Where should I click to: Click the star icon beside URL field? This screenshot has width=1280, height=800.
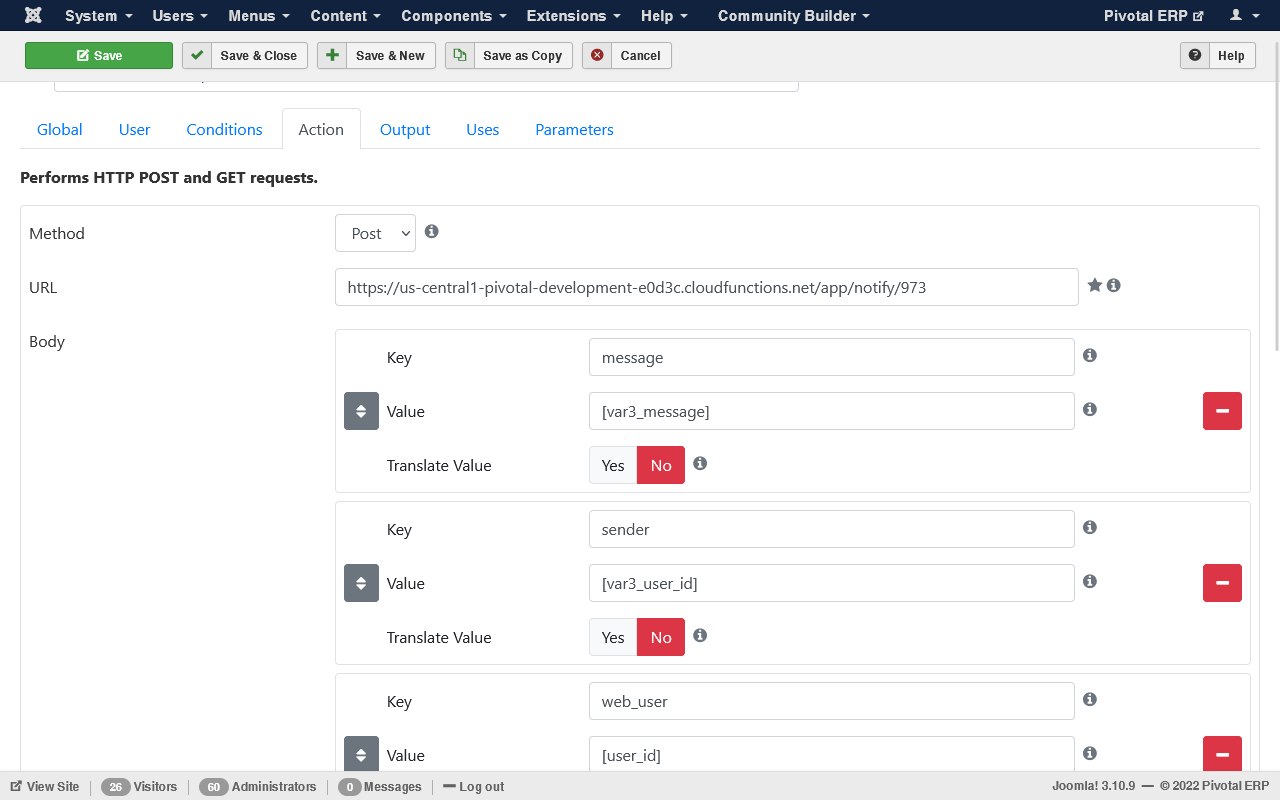tap(1095, 285)
